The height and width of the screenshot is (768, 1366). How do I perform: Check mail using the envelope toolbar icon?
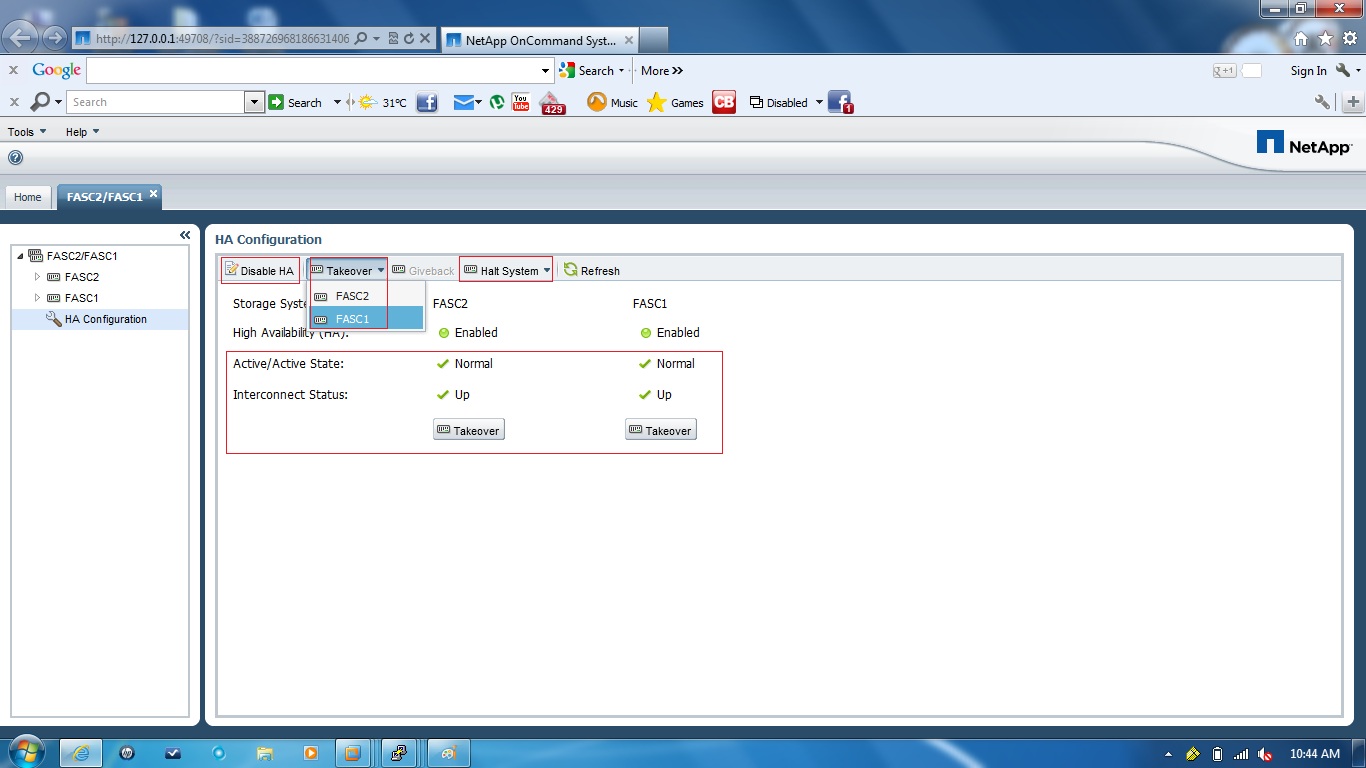coord(462,101)
